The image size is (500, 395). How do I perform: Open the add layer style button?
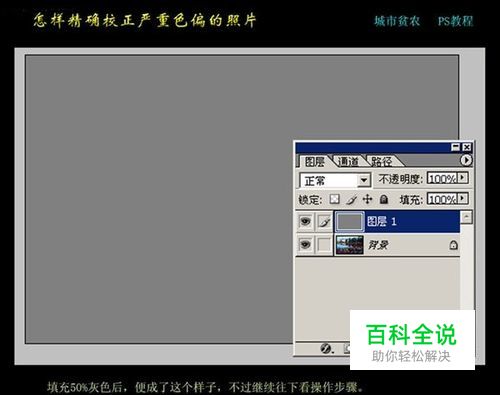[326, 349]
